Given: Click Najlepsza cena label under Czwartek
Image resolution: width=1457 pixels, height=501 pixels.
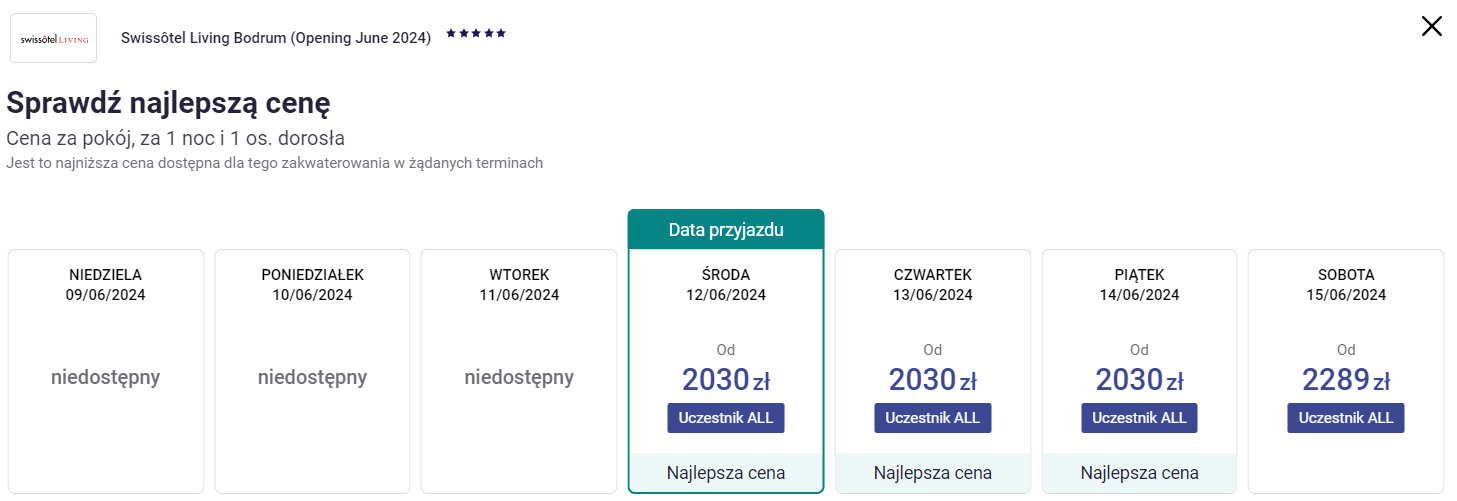Looking at the screenshot, I should (933, 473).
